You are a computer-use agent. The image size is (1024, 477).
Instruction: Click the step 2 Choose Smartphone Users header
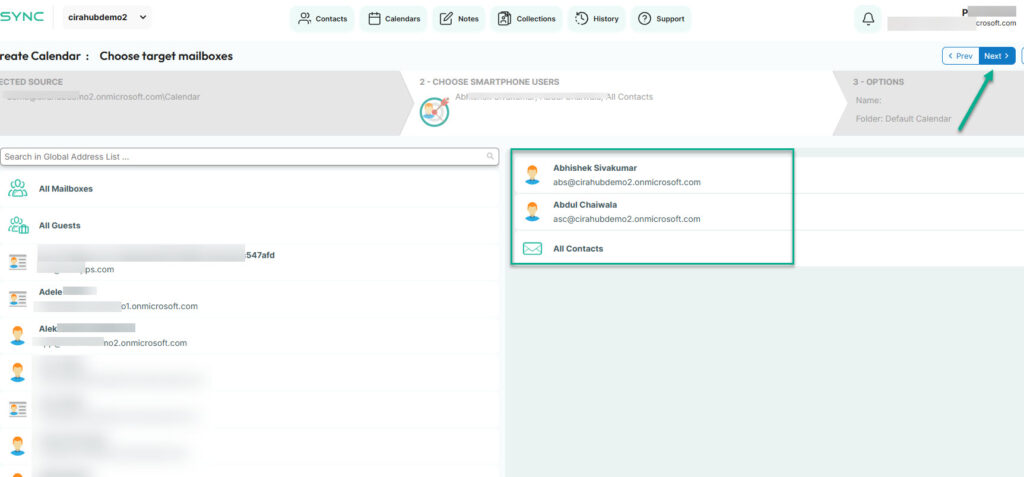[489, 82]
